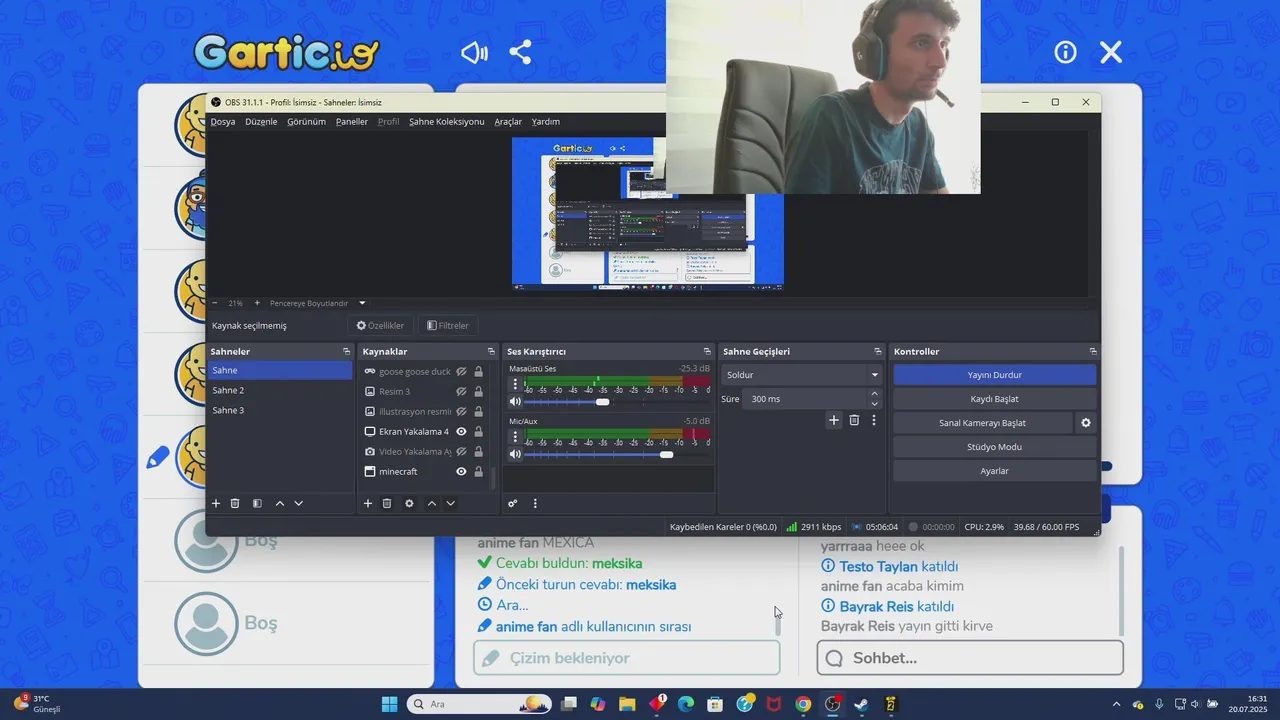This screenshot has width=1280, height=720.
Task: Move source up in Kaynaklar panel
Action: tap(432, 503)
